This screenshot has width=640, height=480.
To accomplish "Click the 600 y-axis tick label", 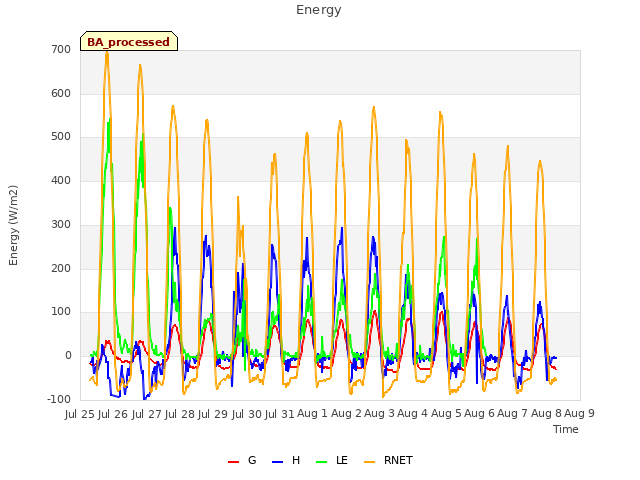I will (x=61, y=93).
